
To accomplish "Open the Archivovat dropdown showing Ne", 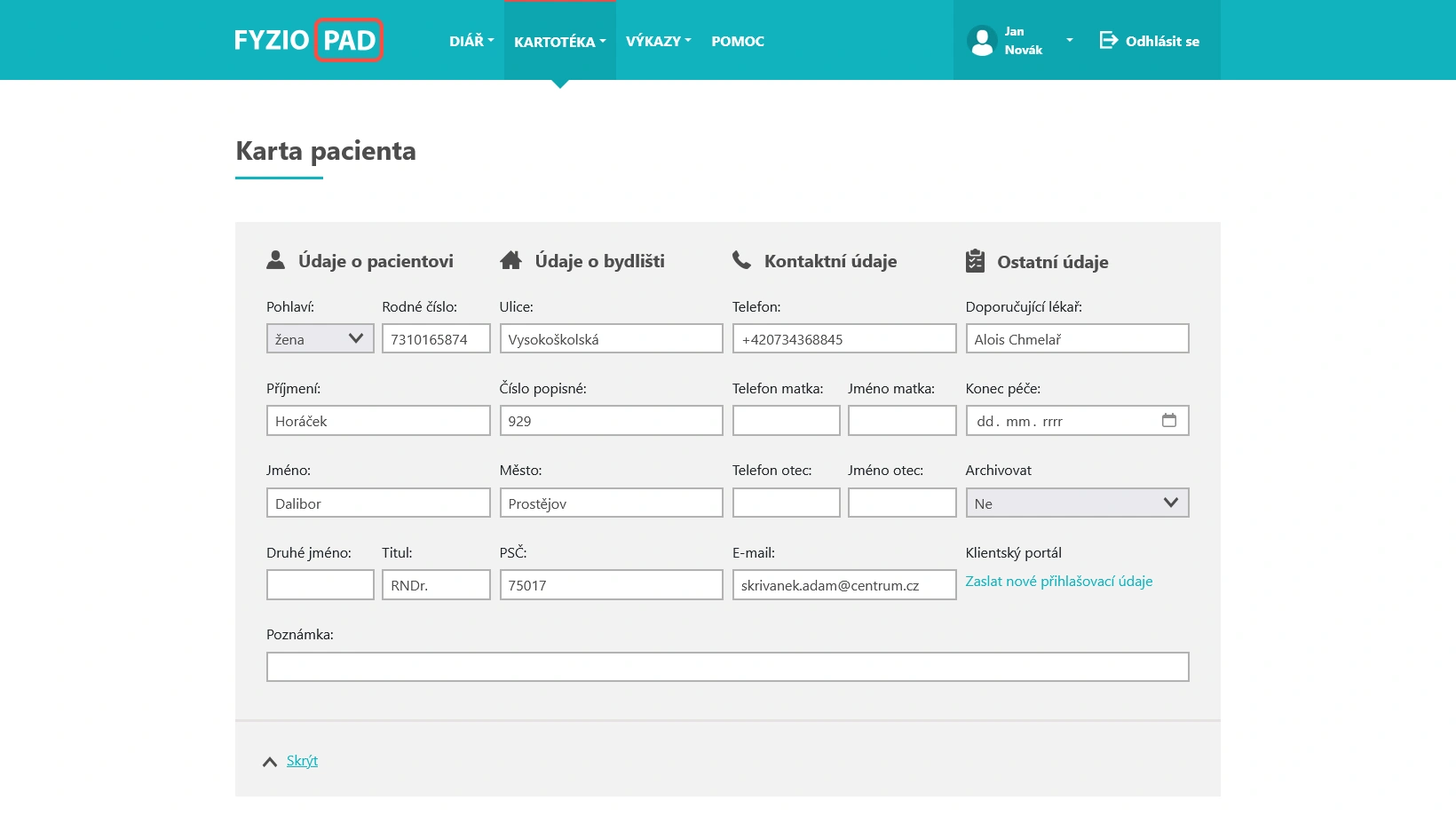I will click(x=1077, y=503).
